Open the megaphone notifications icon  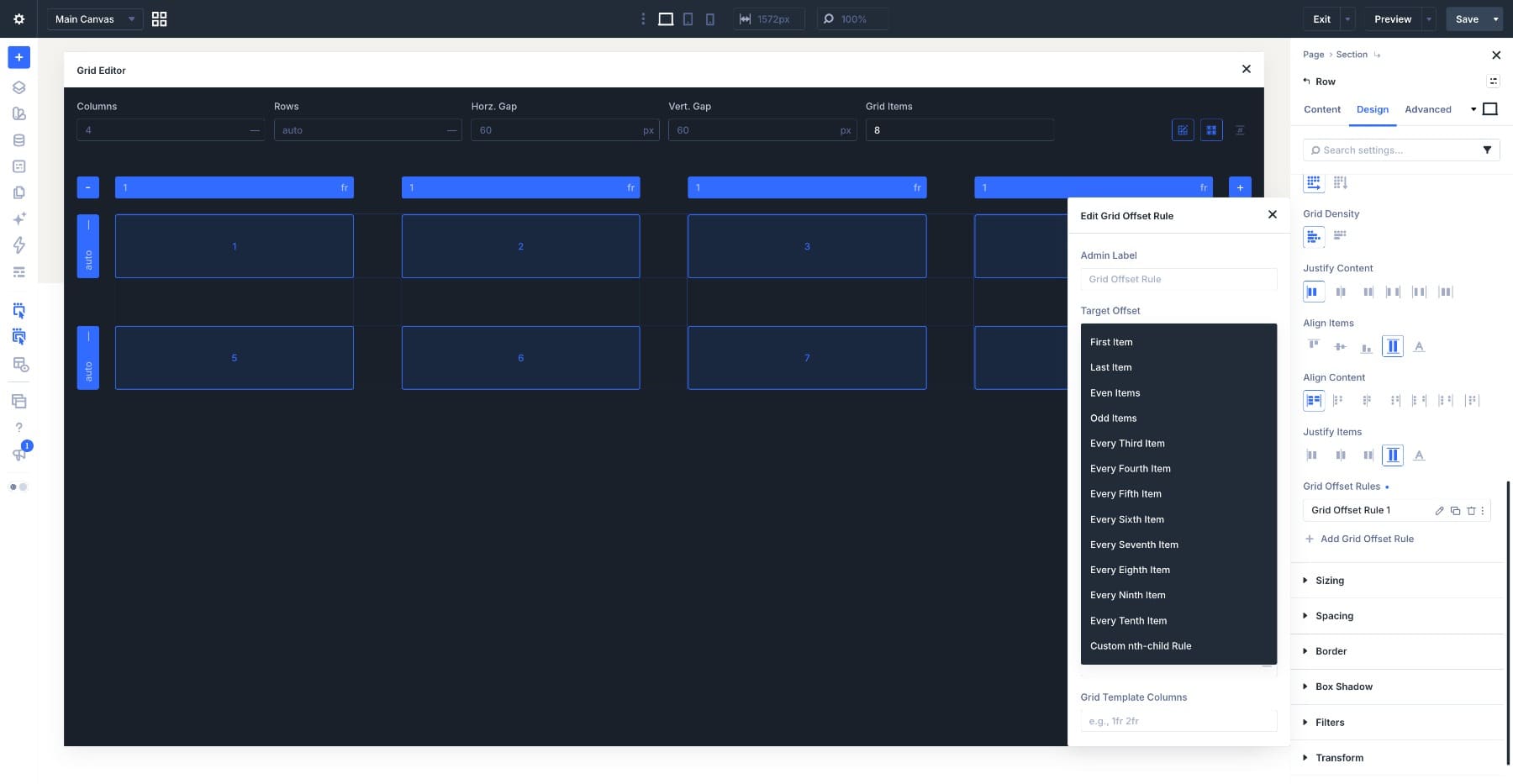(18, 455)
